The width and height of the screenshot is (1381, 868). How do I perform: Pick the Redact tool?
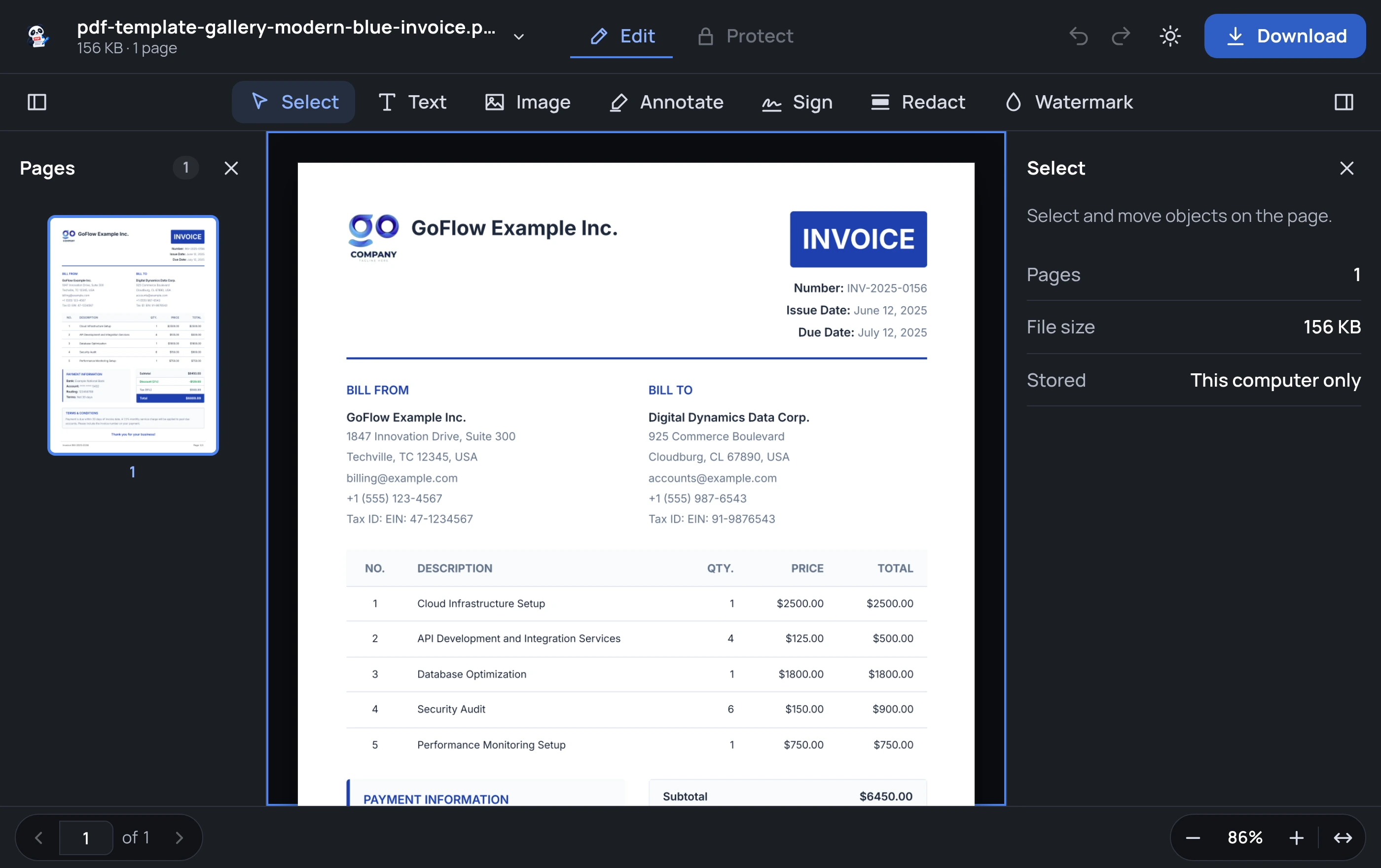917,102
